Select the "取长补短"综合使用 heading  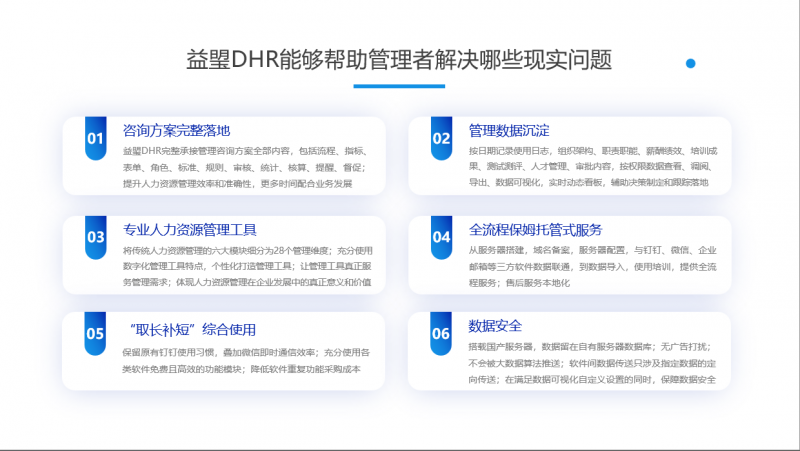[193, 329]
